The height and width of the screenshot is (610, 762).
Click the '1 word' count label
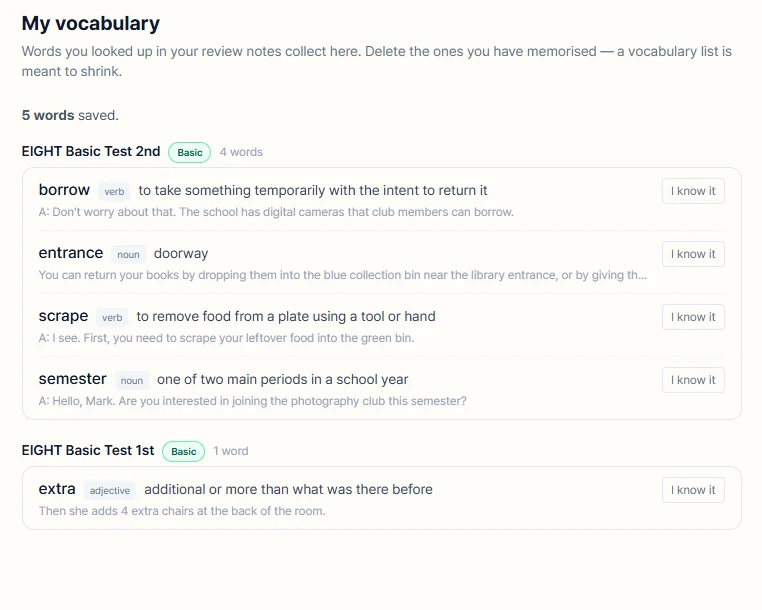click(231, 451)
